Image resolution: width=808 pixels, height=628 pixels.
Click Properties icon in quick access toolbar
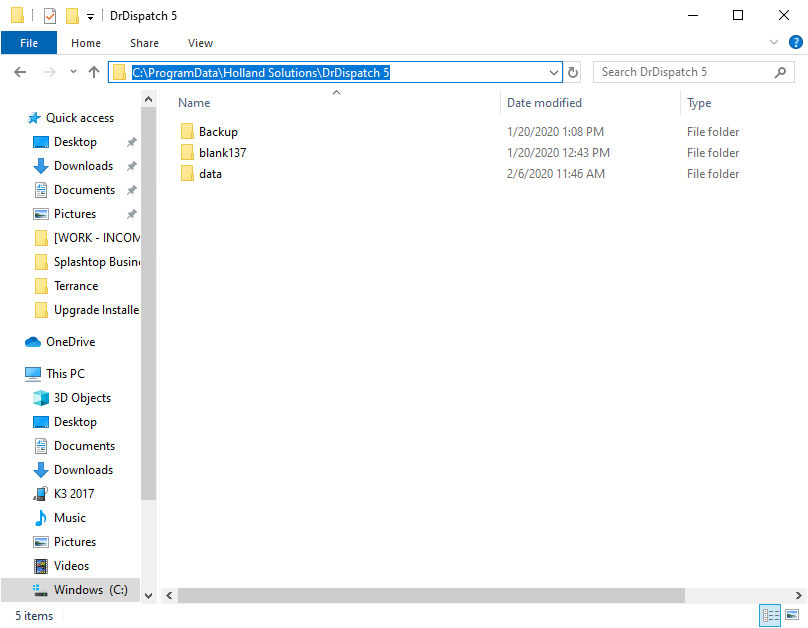[50, 16]
